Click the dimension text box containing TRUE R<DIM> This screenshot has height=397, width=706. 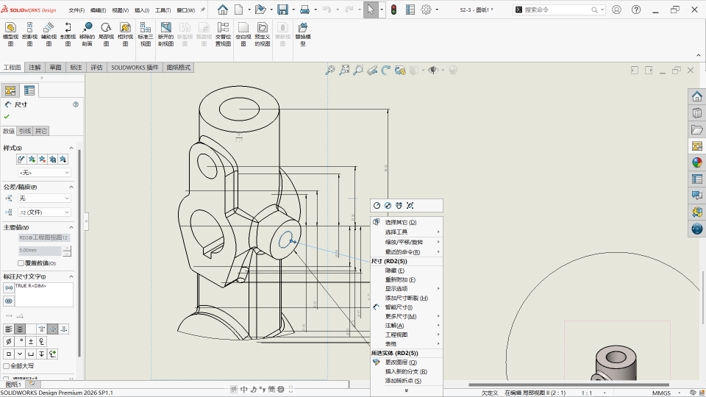[44, 294]
